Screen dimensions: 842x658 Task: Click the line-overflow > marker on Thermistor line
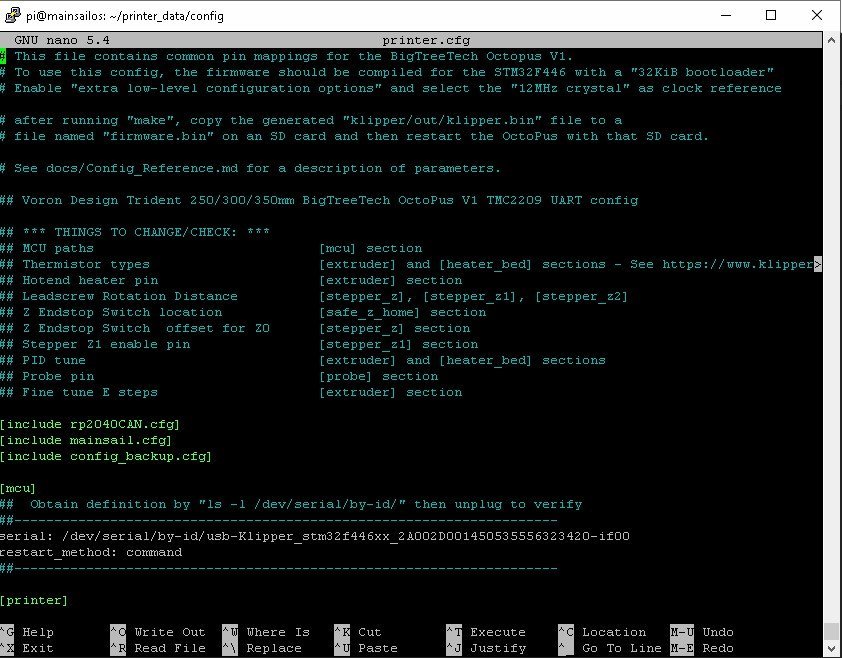click(818, 264)
